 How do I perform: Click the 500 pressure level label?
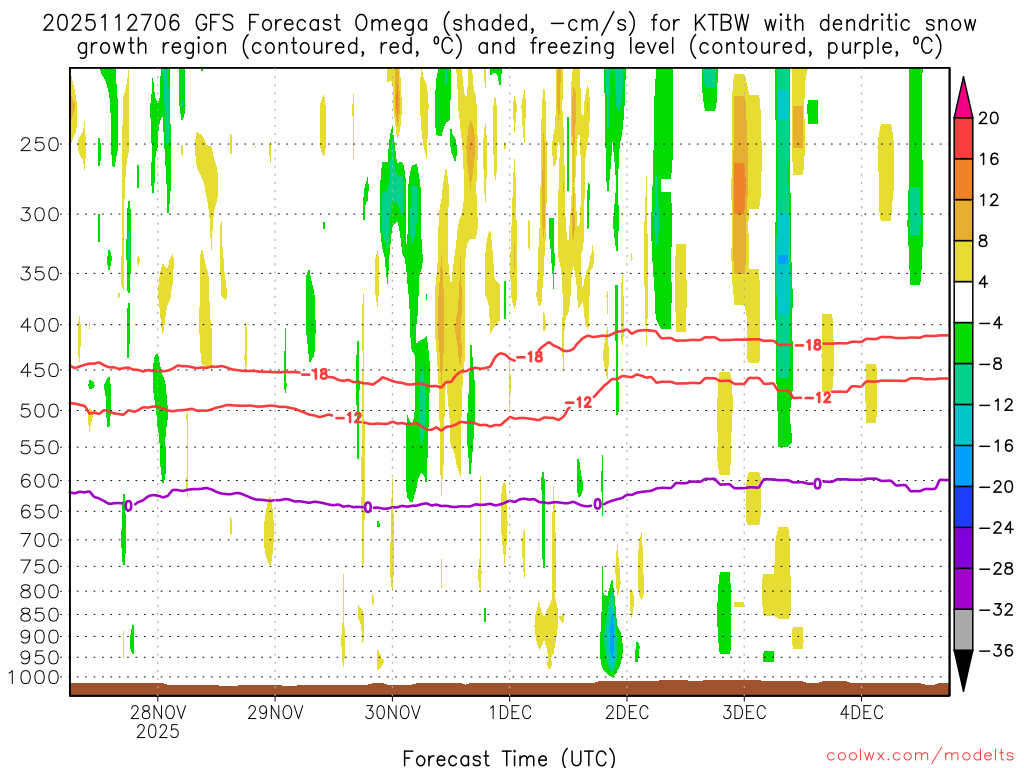point(40,411)
